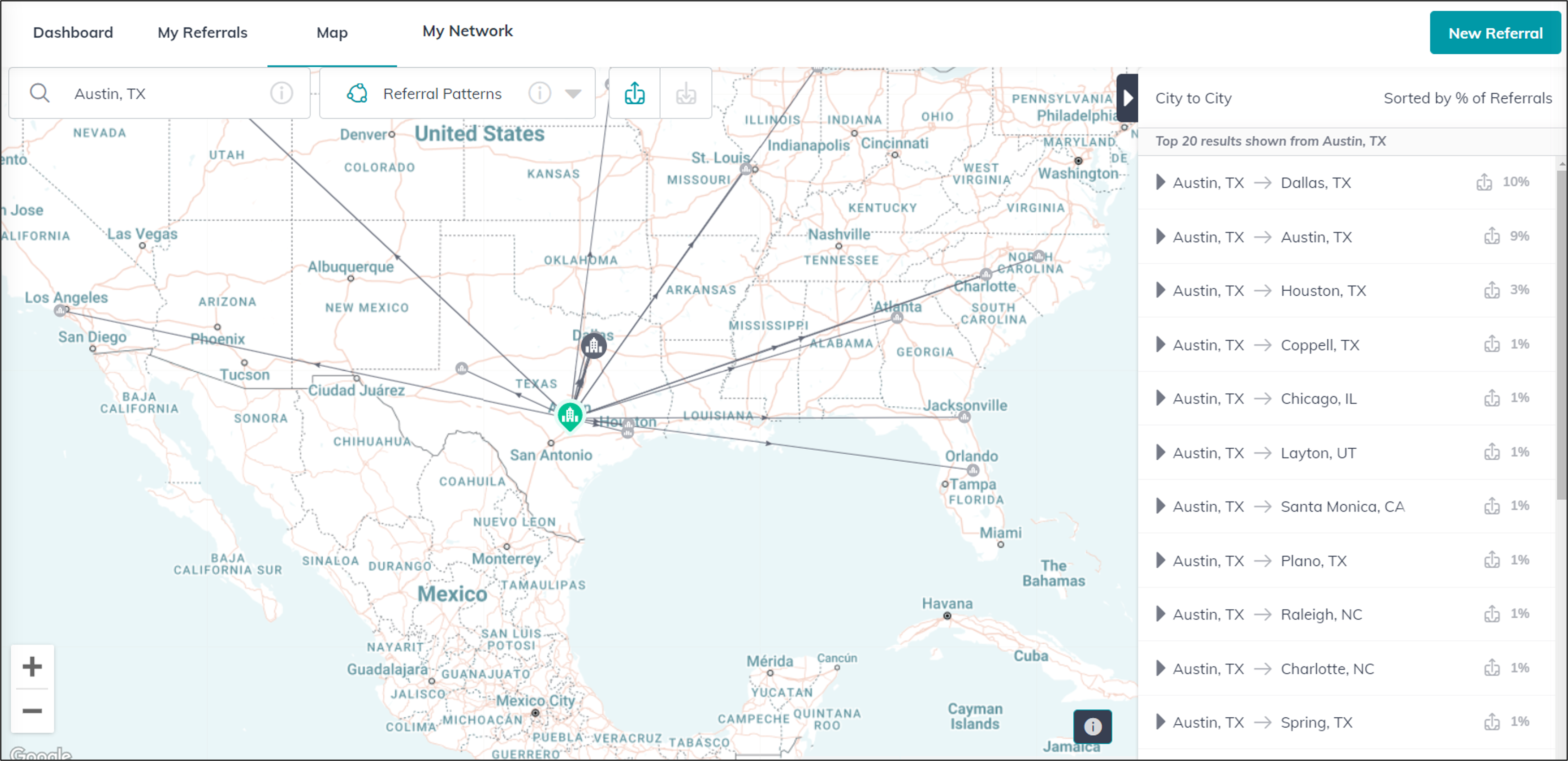
Task: Click the teal share/export icon button
Action: 634,93
